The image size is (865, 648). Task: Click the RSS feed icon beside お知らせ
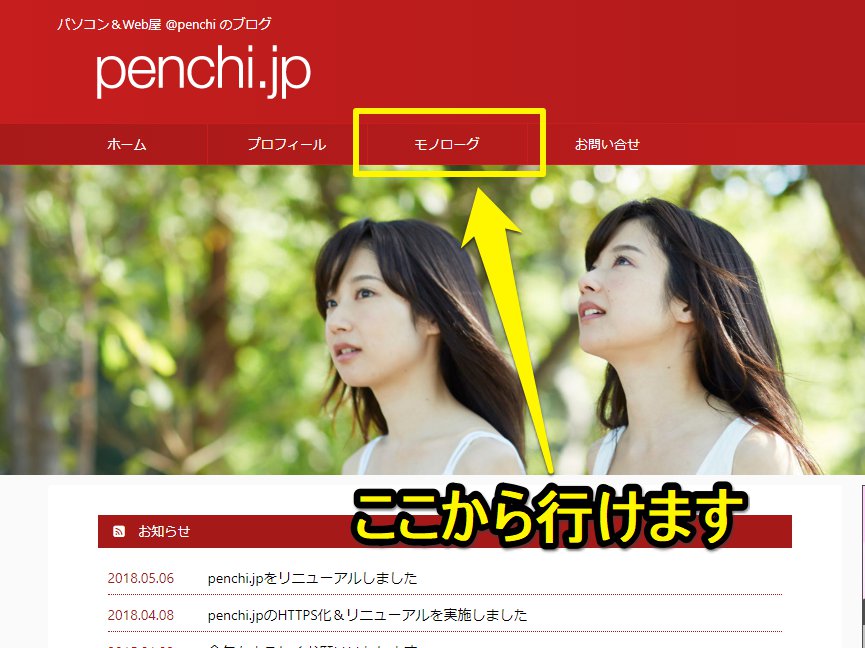click(x=118, y=532)
